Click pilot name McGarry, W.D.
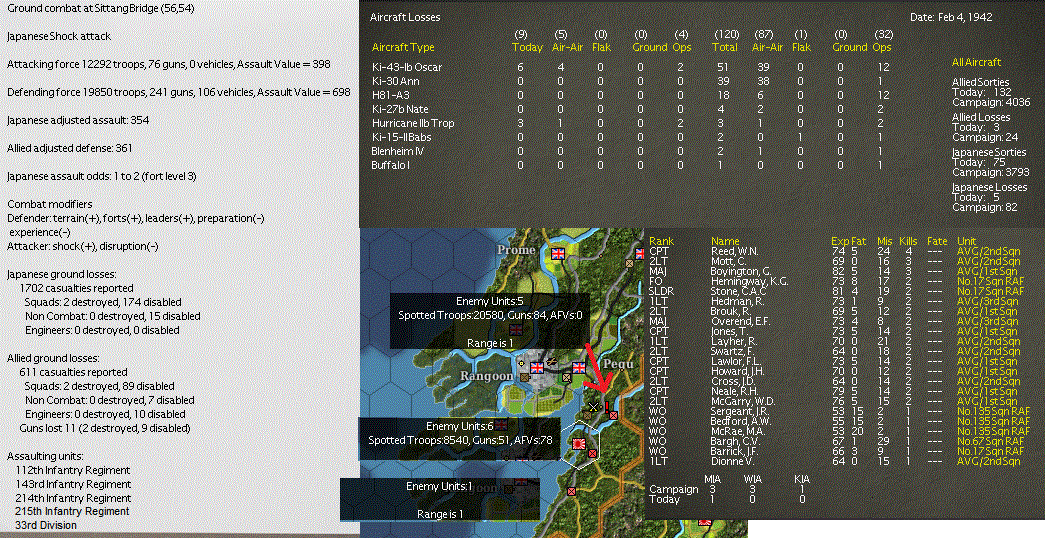Image resolution: width=1045 pixels, height=538 pixels. coord(743,401)
